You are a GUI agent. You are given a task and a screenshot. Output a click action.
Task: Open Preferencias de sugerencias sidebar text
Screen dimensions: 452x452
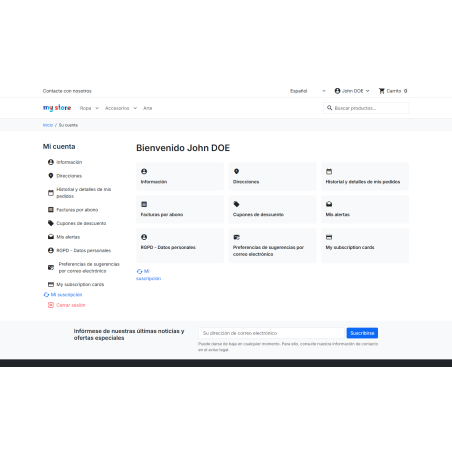(x=89, y=267)
